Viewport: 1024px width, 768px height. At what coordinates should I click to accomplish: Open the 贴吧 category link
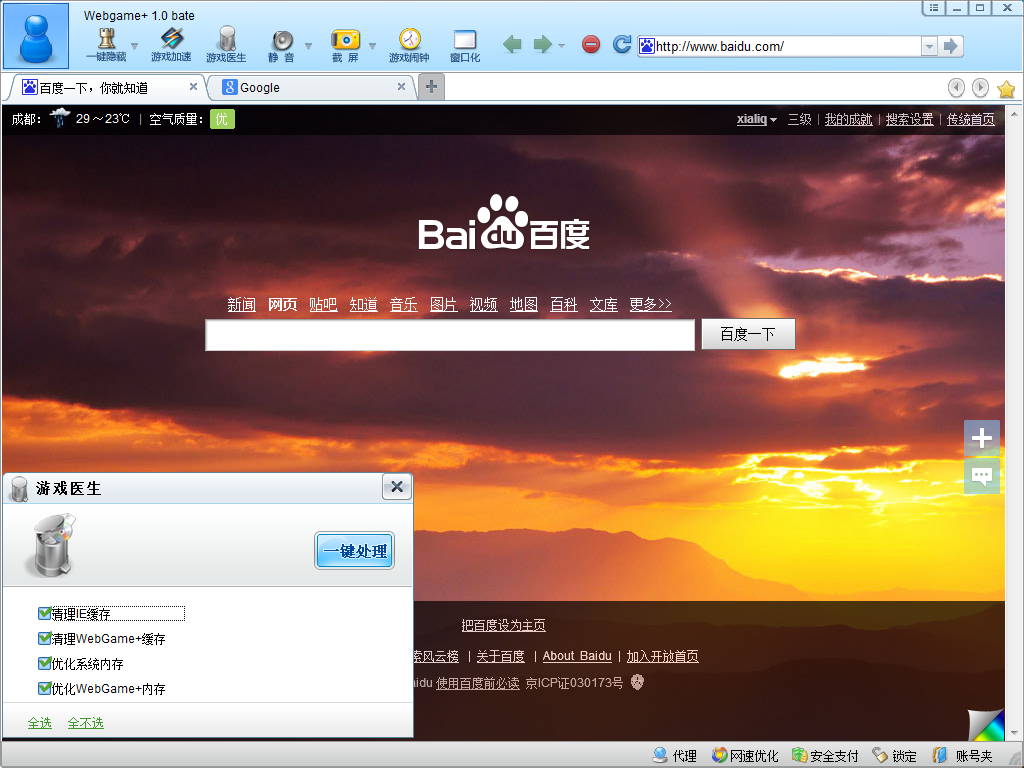point(323,304)
